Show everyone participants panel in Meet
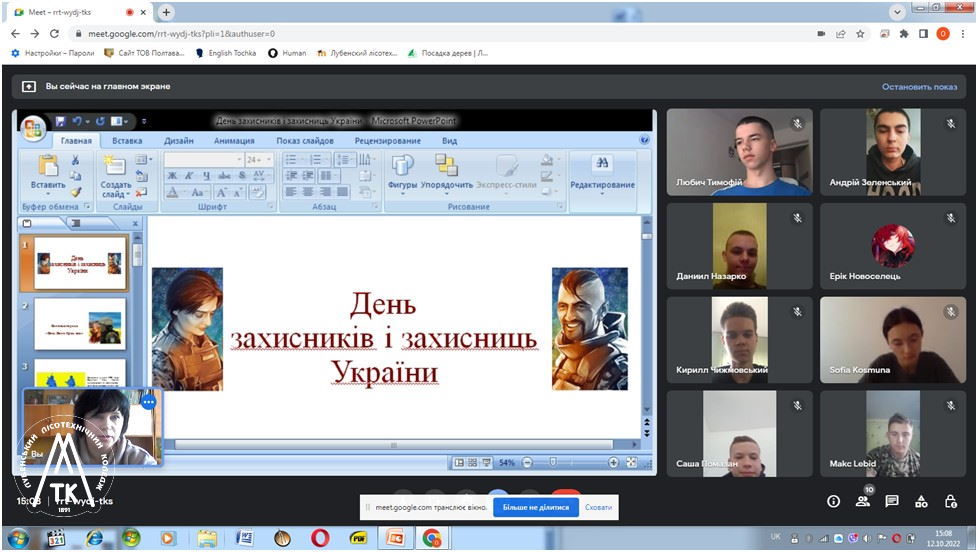The height and width of the screenshot is (552, 978). tap(863, 501)
